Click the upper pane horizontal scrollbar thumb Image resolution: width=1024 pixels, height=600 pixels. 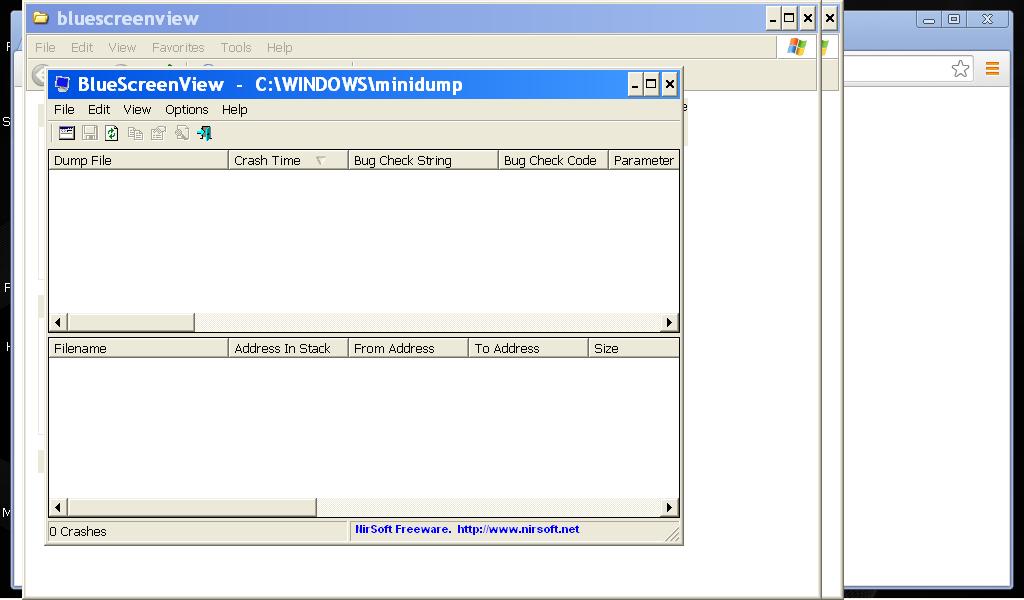(x=131, y=322)
